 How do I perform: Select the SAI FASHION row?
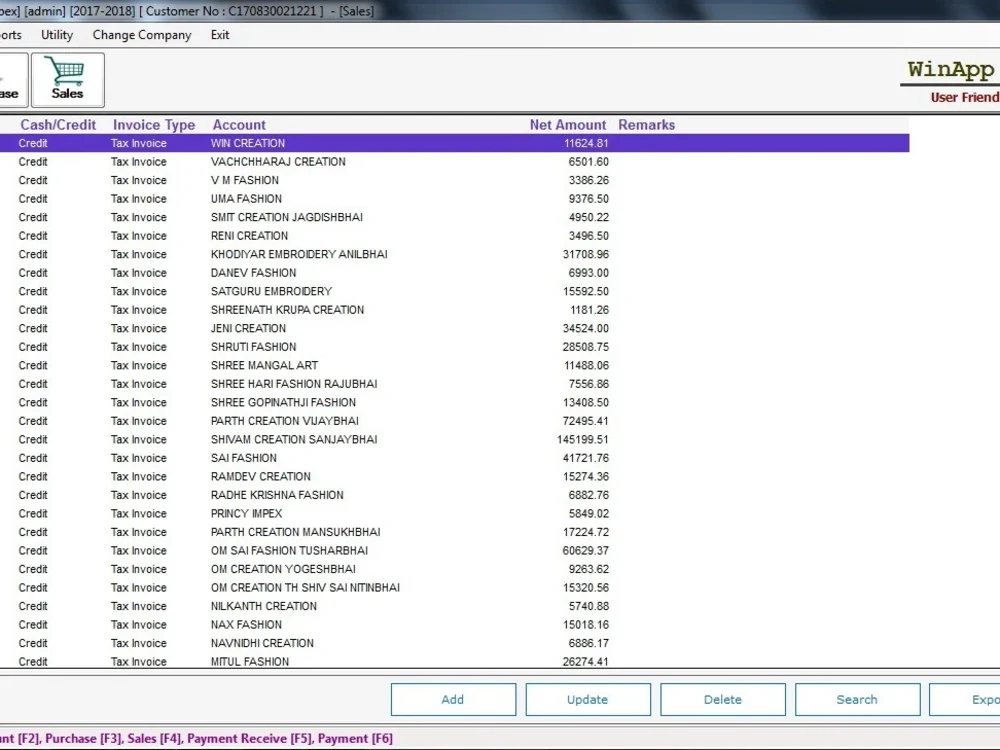pos(454,458)
